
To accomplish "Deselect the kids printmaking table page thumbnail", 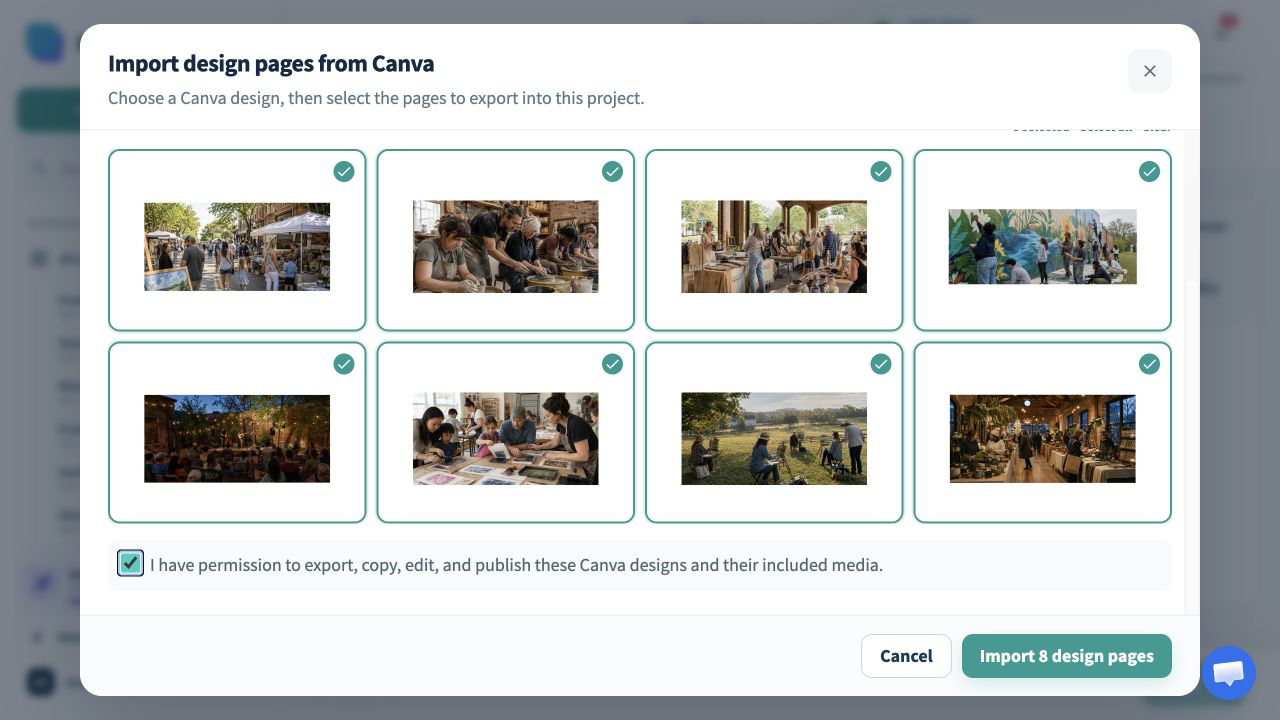I will (x=505, y=432).
